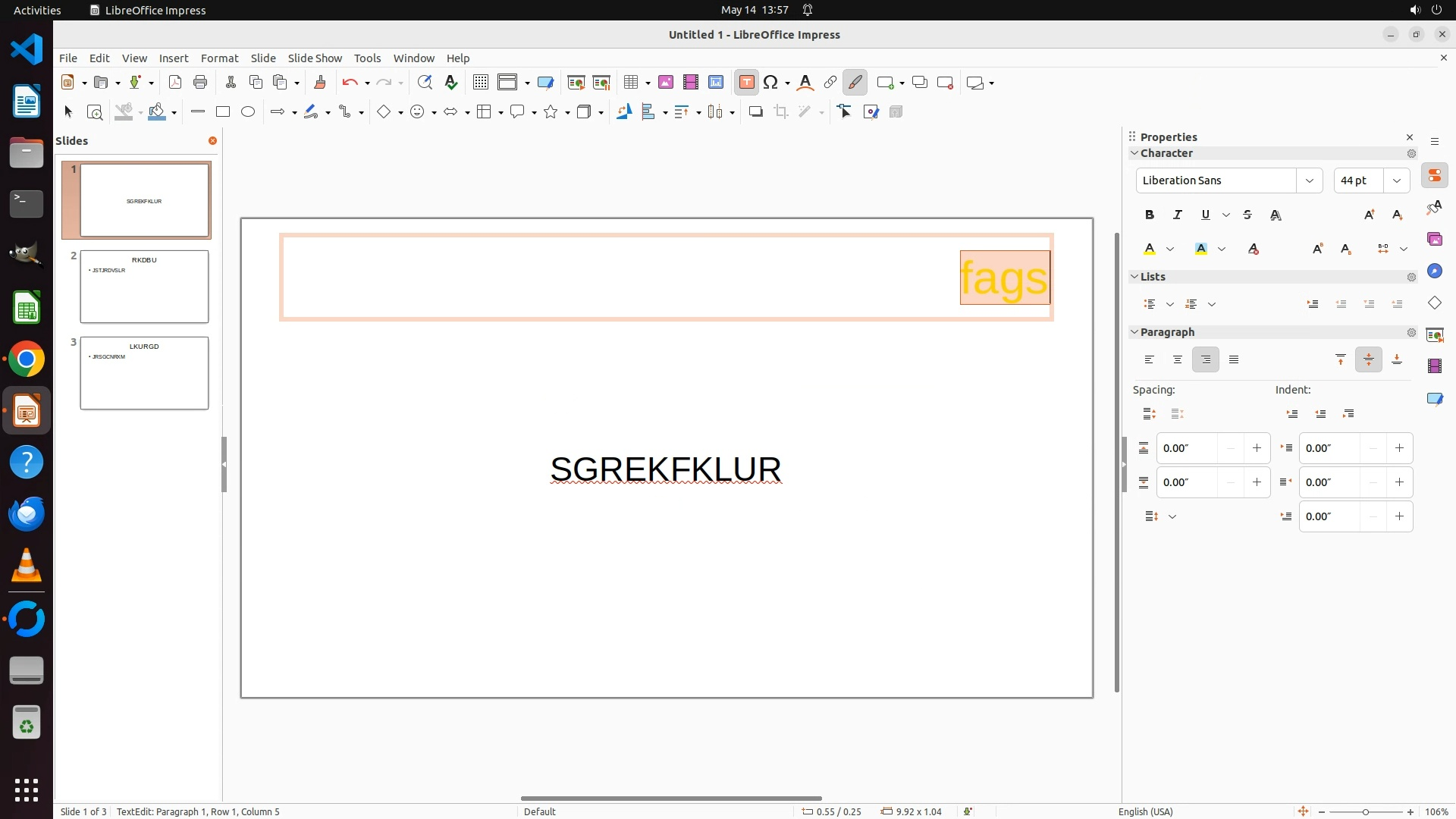Open the Format menu
The height and width of the screenshot is (819, 1456).
point(219,58)
